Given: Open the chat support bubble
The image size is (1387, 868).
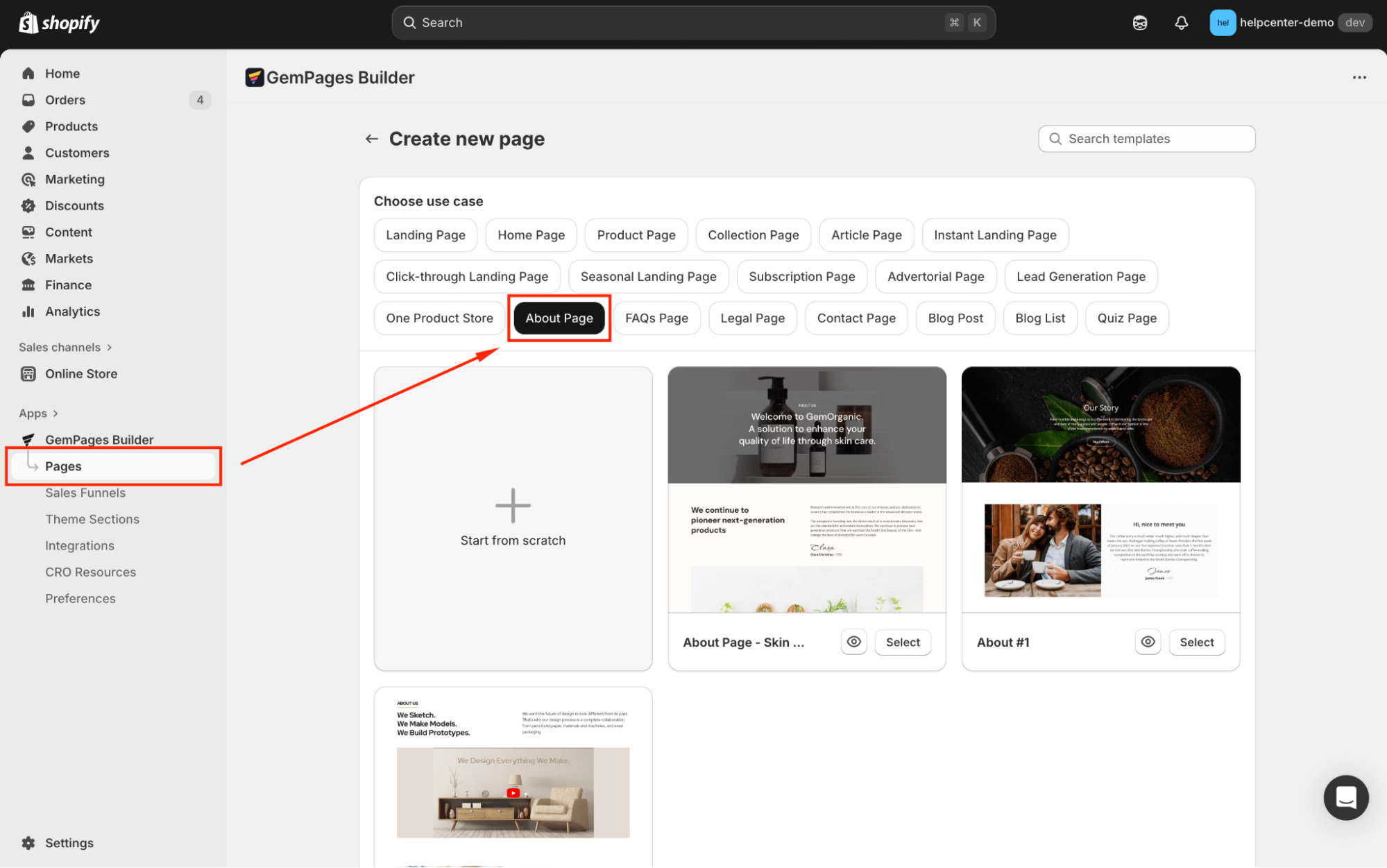Looking at the screenshot, I should point(1345,797).
